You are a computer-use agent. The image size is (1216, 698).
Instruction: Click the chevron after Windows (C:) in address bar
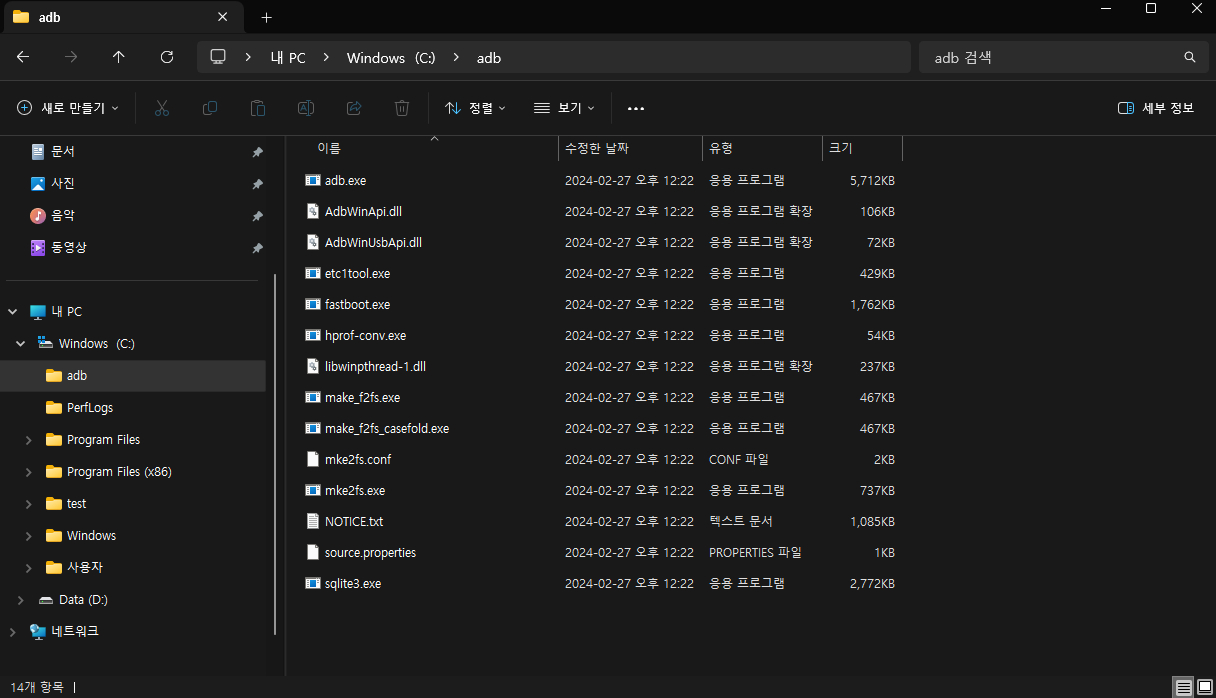point(456,57)
